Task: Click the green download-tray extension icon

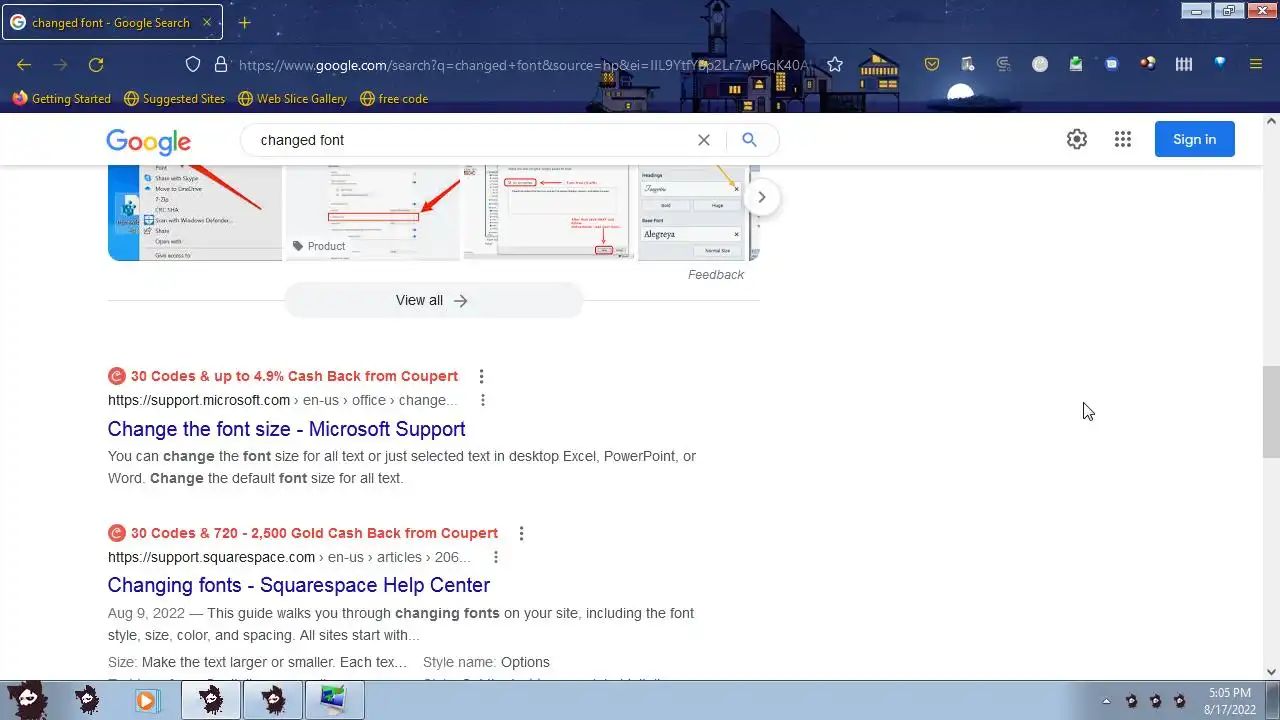Action: click(x=1076, y=64)
